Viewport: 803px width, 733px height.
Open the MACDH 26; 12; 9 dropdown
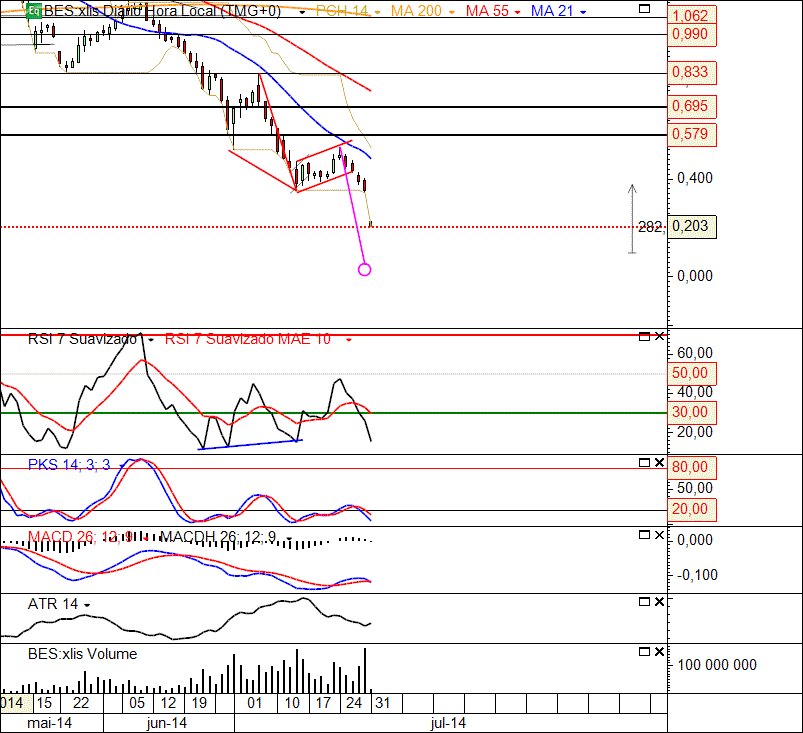(x=289, y=538)
